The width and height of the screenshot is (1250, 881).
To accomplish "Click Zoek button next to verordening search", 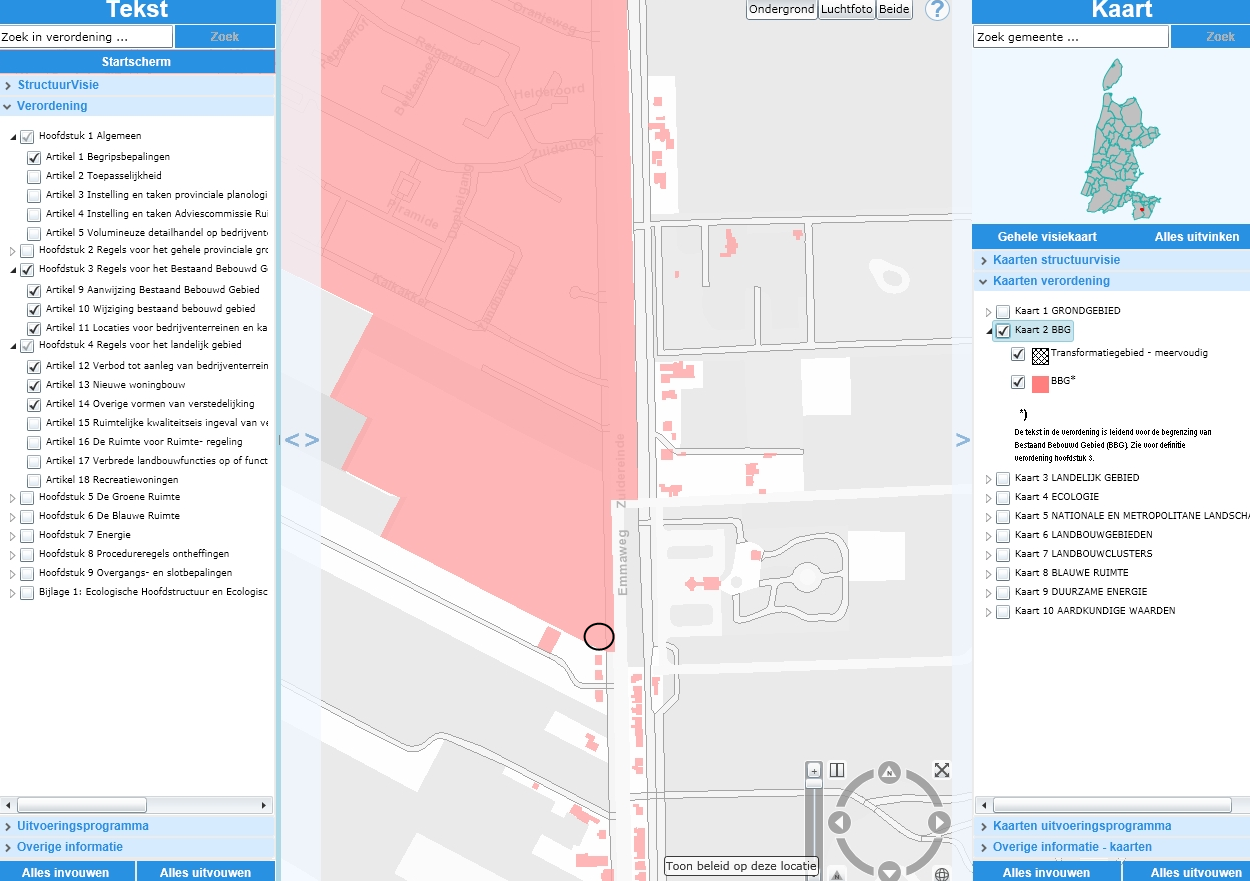I will pos(225,37).
